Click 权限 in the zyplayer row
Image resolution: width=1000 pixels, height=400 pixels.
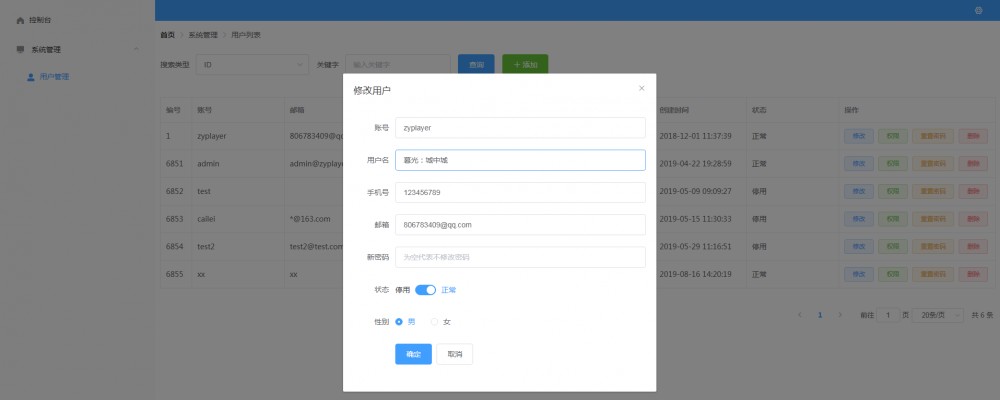(893, 136)
